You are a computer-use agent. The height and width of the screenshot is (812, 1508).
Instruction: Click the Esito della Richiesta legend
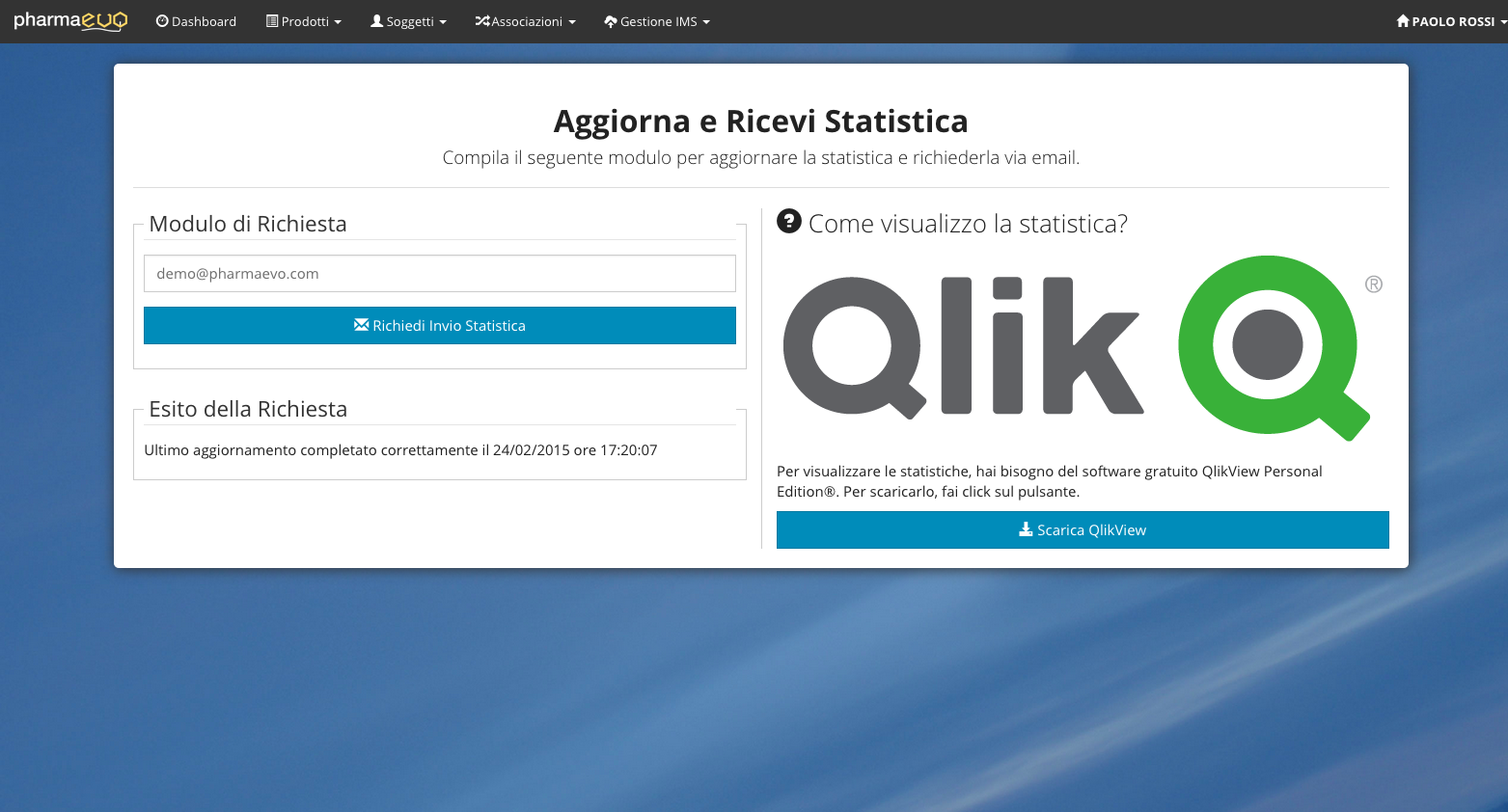(248, 408)
